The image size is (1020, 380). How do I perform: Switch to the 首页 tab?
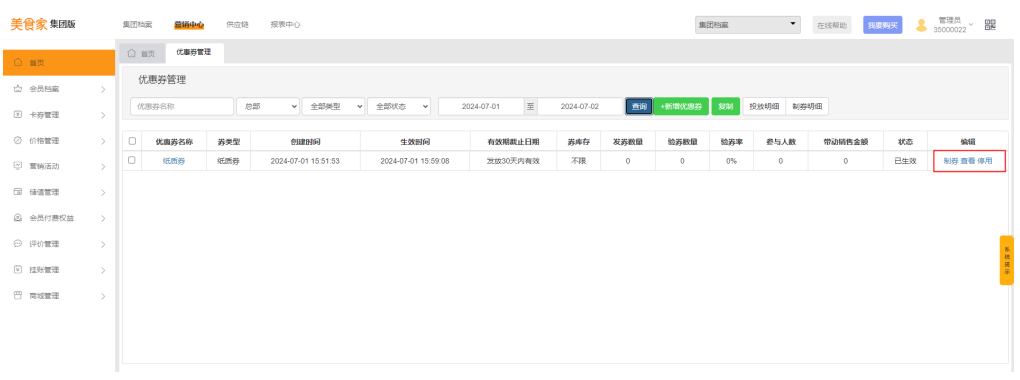click(142, 53)
